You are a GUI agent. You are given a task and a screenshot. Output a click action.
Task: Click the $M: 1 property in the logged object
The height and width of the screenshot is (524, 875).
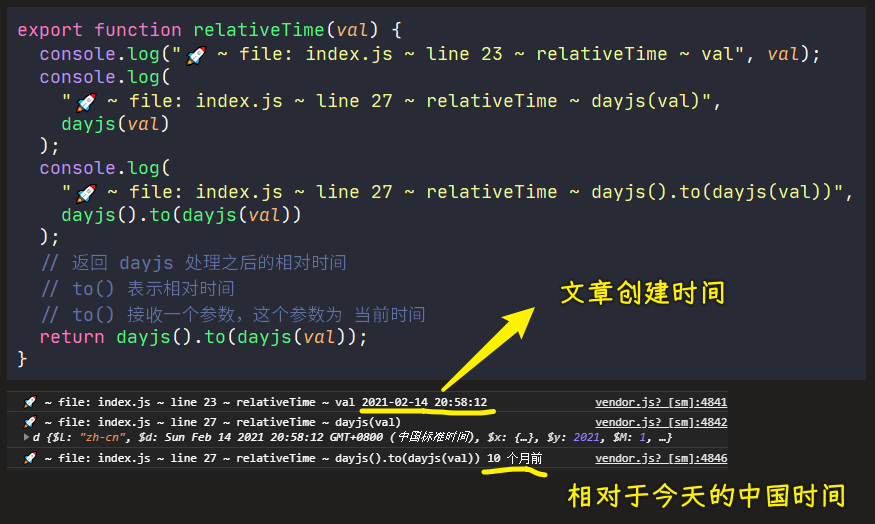click(629, 437)
